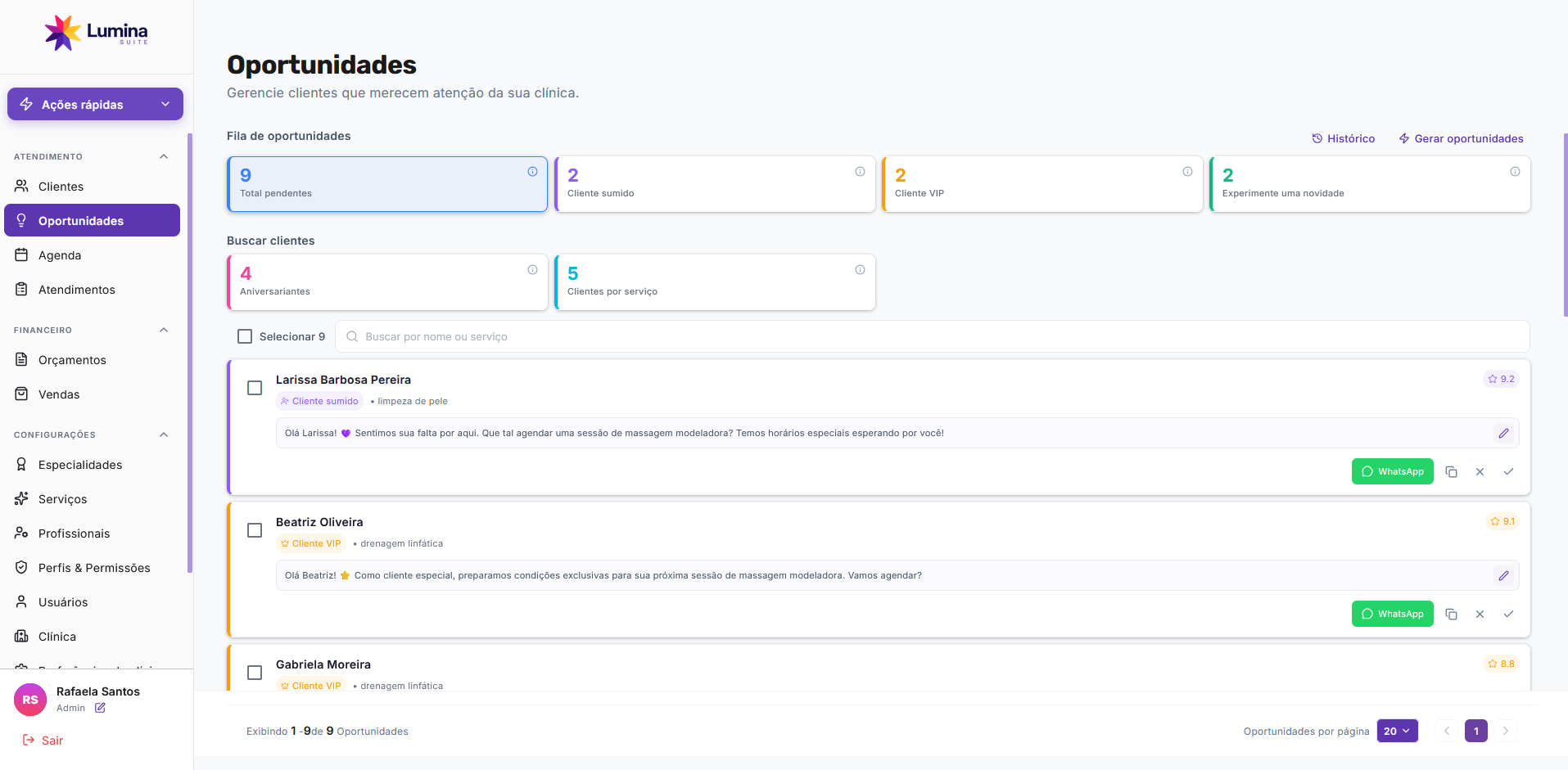The width and height of the screenshot is (1568, 770).
Task: Open Perfis & Permissões in sidebar
Action: [92, 568]
